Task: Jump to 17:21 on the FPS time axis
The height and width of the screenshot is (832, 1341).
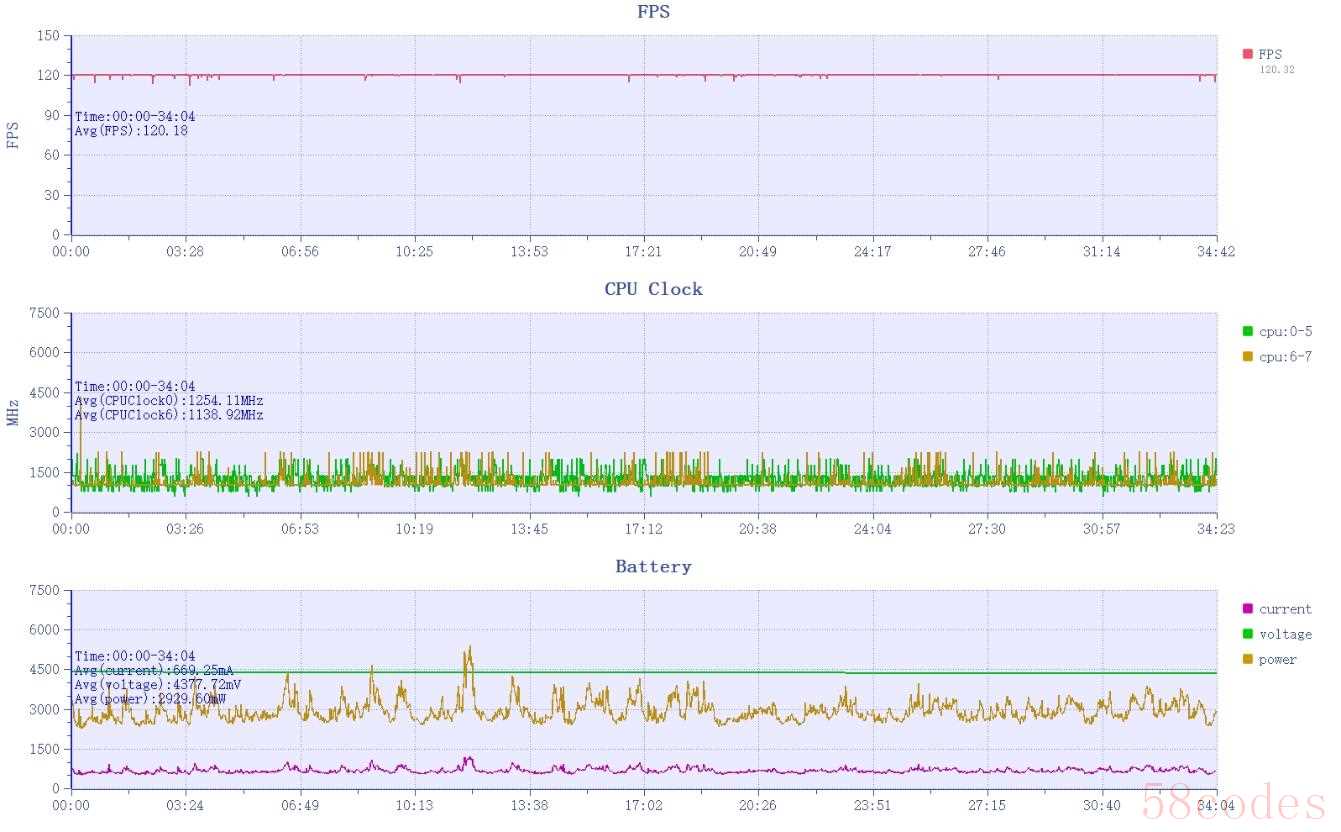Action: point(643,252)
